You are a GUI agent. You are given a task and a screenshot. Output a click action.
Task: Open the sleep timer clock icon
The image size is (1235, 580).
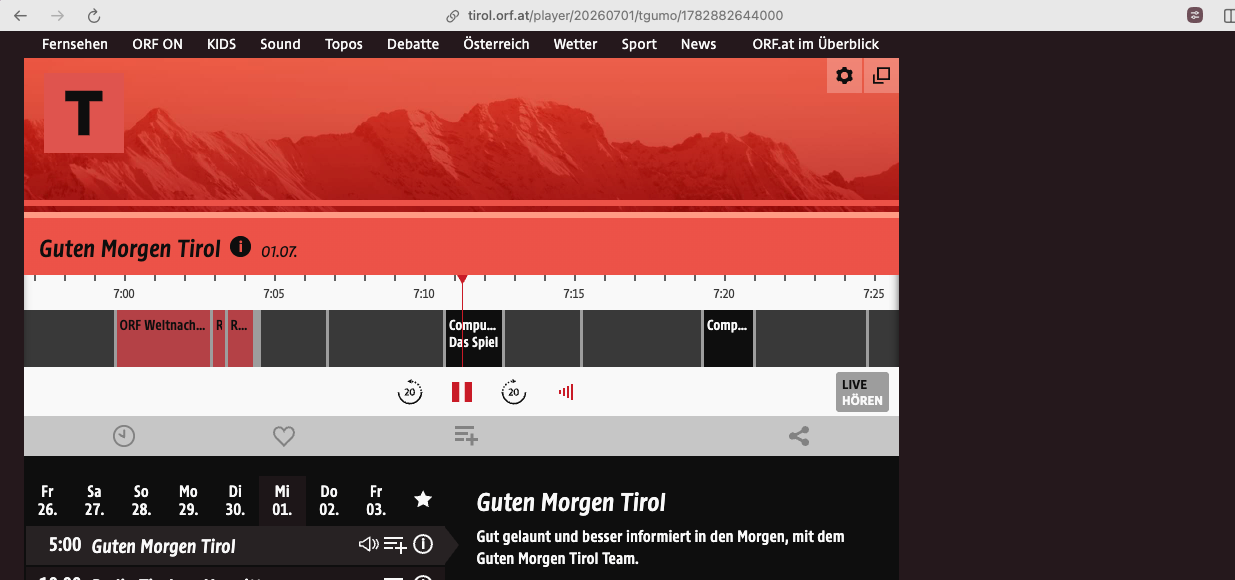tap(124, 436)
